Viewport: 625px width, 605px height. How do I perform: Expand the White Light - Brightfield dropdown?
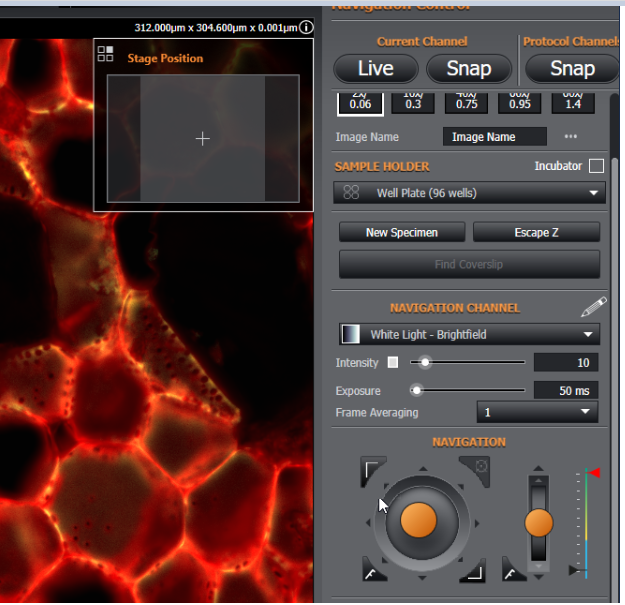pyautogui.click(x=469, y=335)
